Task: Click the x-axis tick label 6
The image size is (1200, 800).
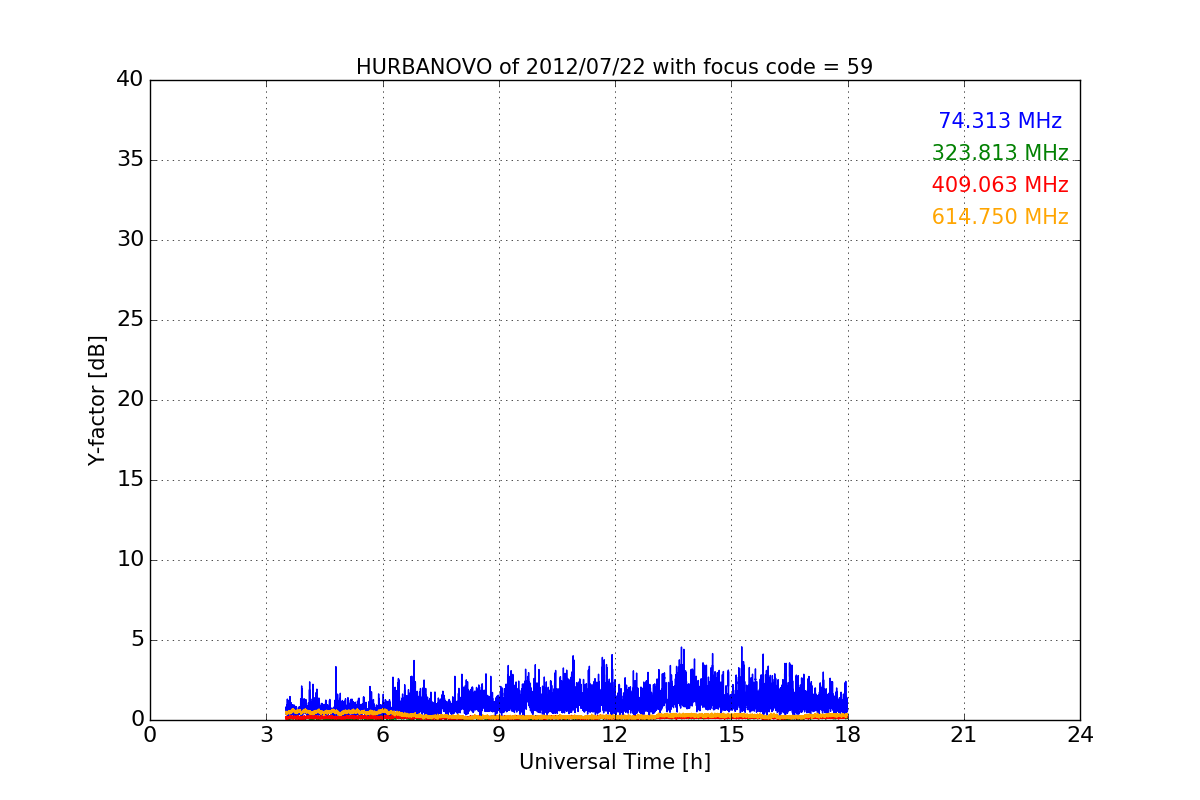Action: [x=383, y=735]
